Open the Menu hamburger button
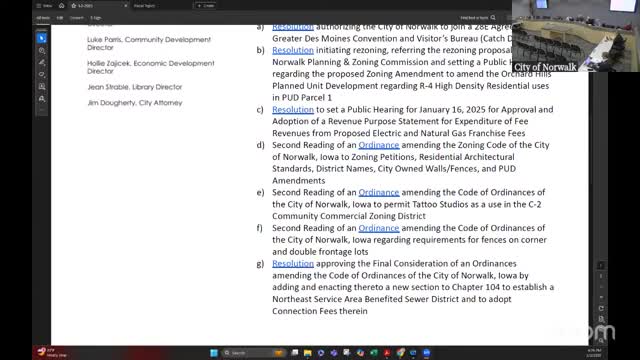The height and width of the screenshot is (360, 640). point(44,6)
